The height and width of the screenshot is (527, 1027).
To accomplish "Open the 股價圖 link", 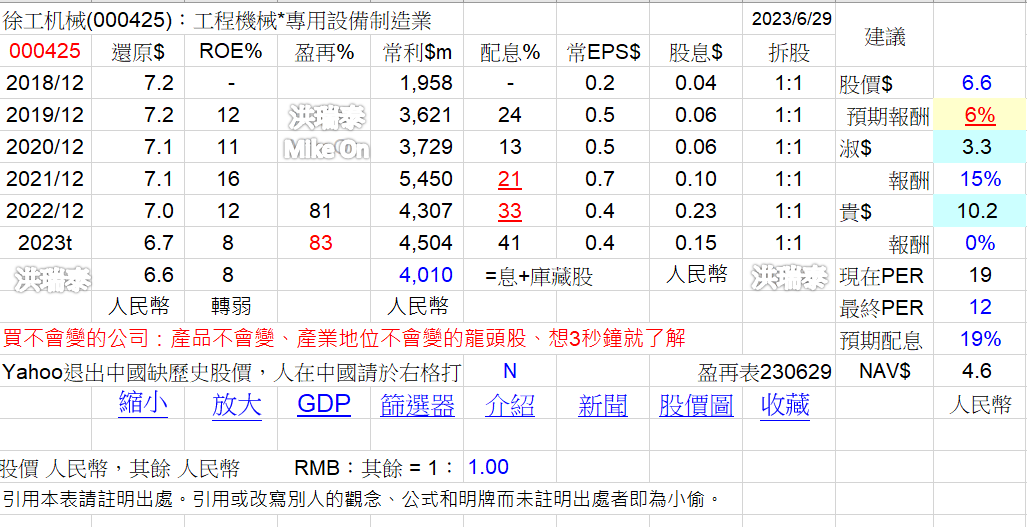I will tap(696, 405).
